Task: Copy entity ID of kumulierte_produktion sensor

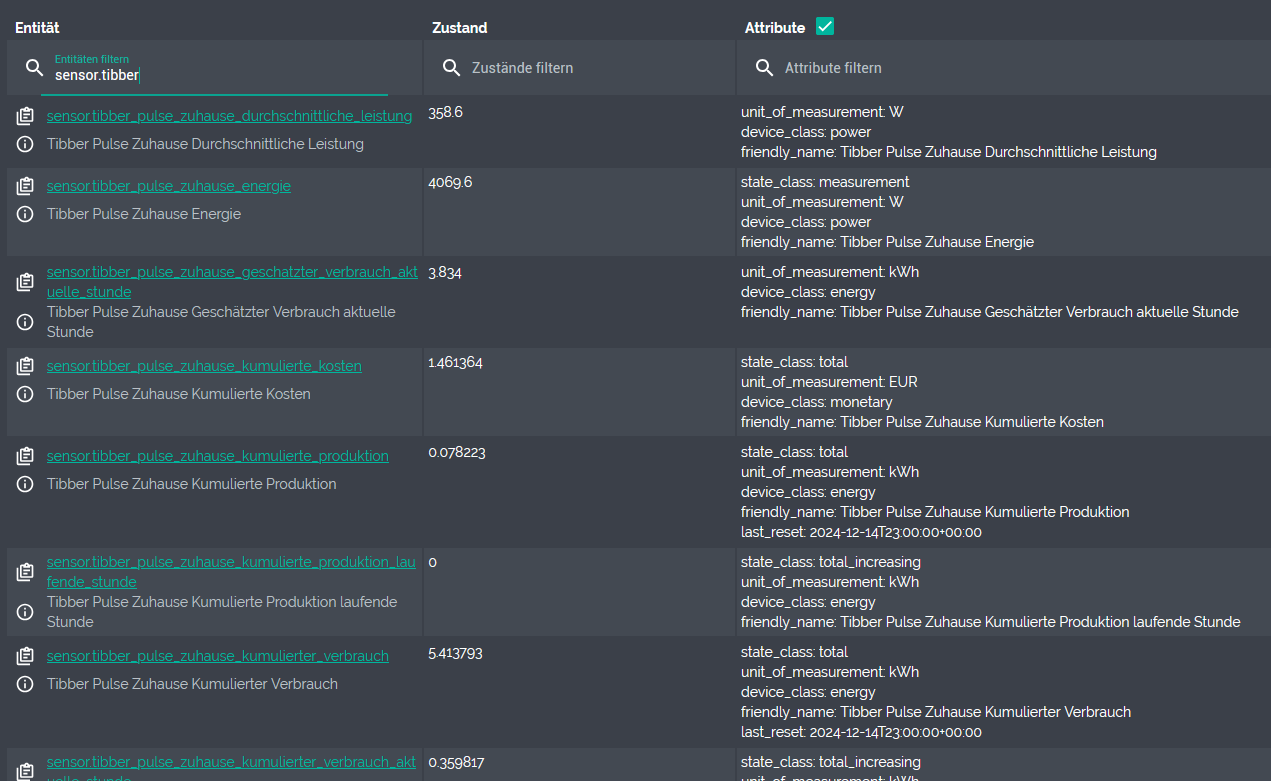Action: [x=25, y=456]
